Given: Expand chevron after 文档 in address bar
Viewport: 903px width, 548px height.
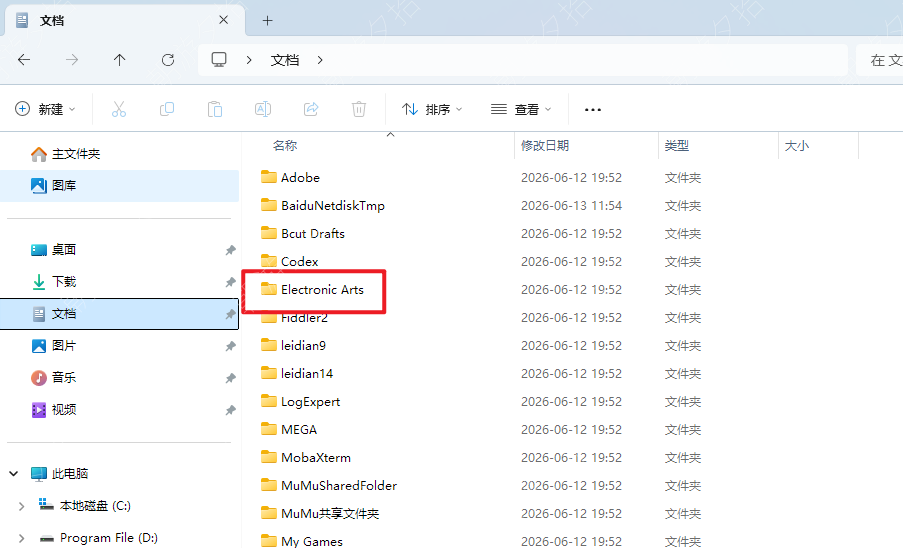Looking at the screenshot, I should [x=320, y=60].
